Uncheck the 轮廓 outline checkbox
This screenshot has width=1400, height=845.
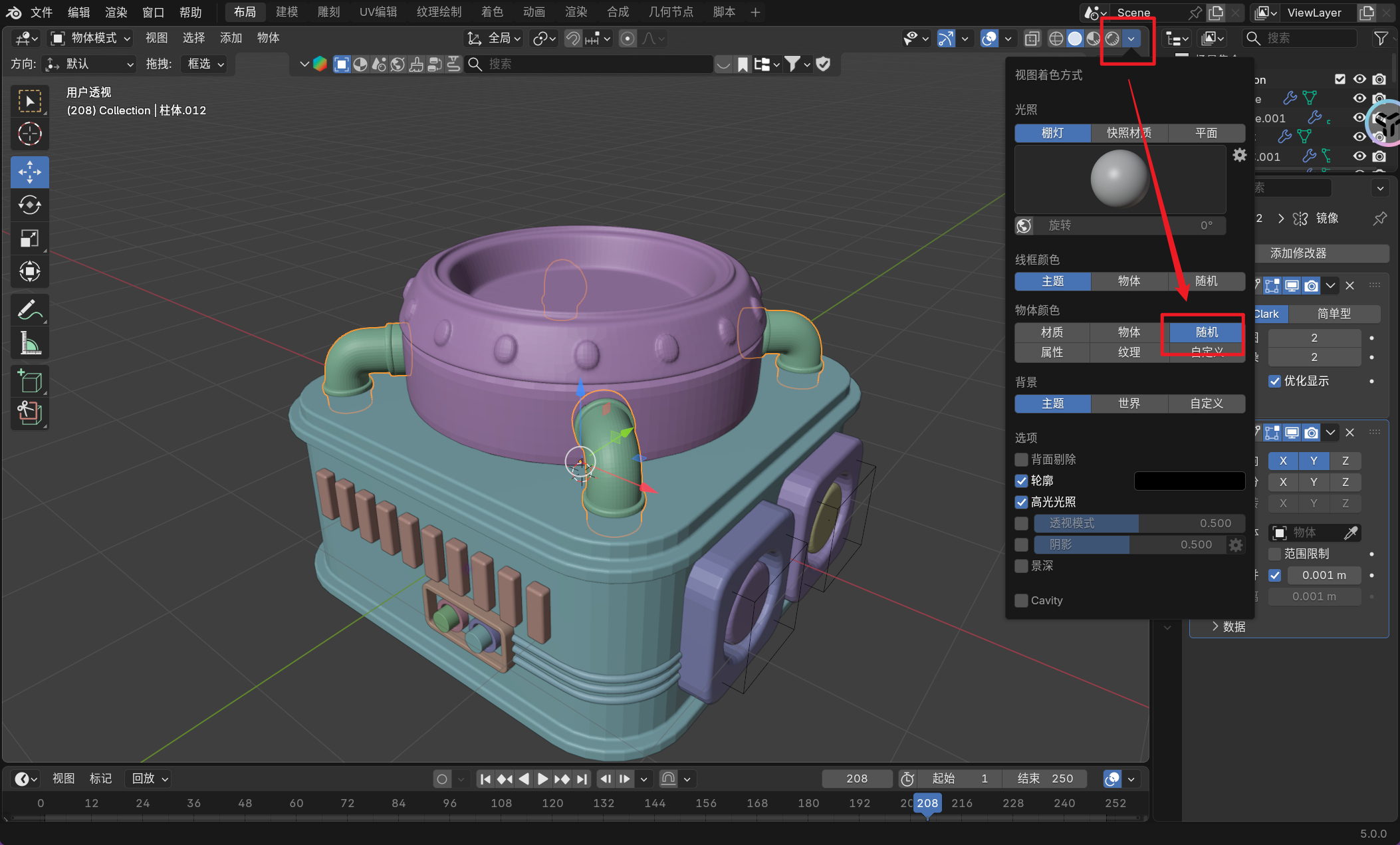1022,481
